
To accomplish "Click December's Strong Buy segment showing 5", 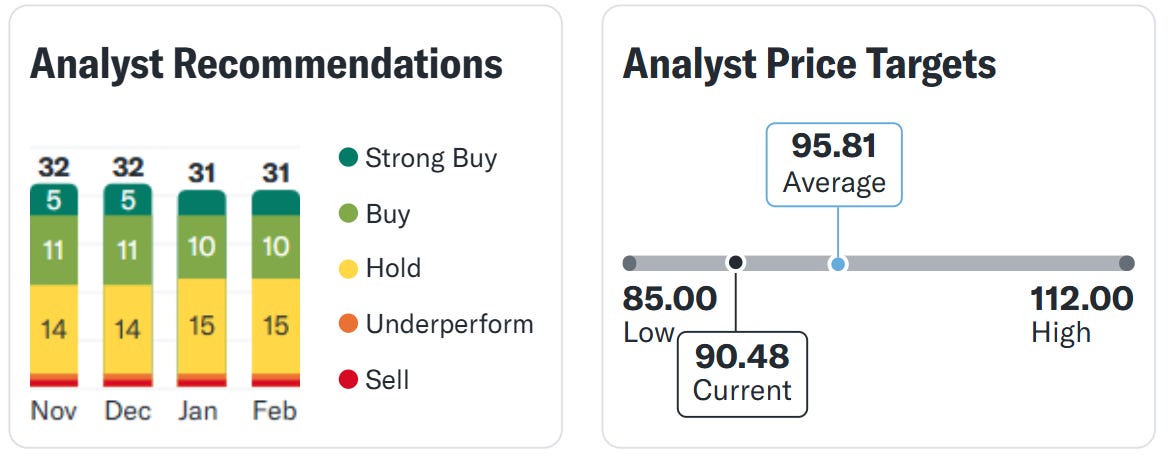I will click(128, 200).
